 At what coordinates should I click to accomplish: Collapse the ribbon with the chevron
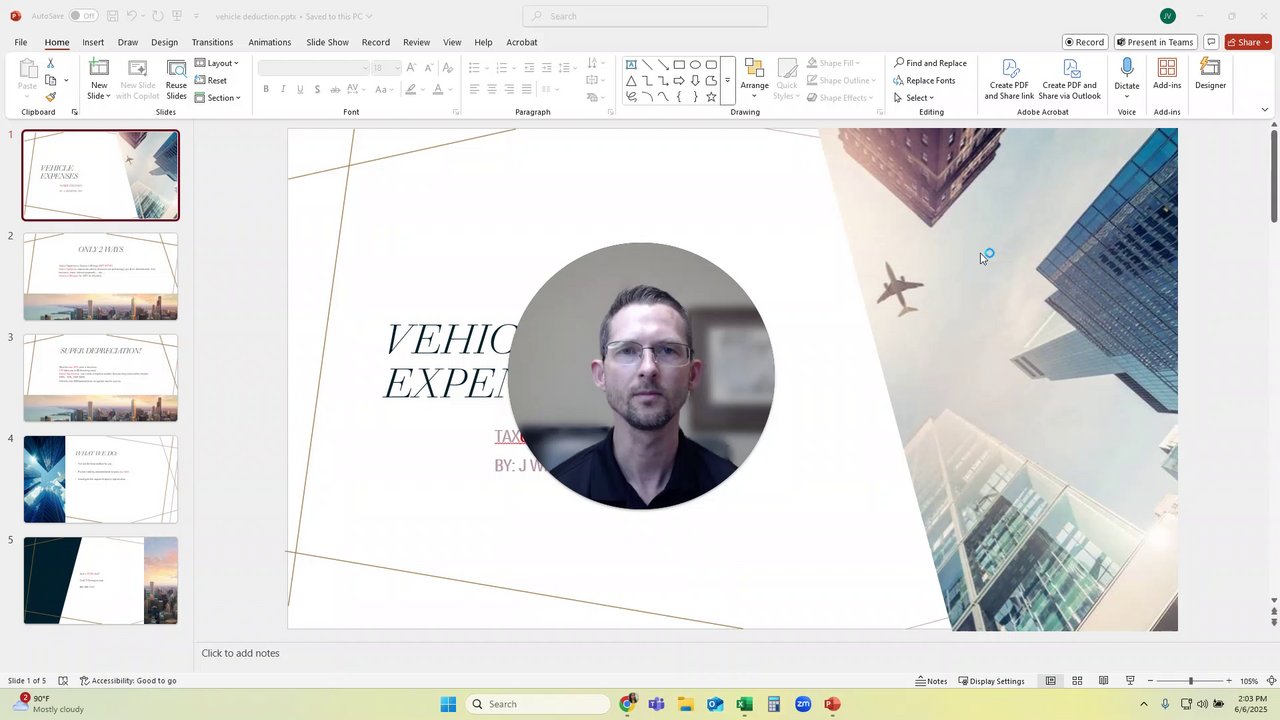coord(1264,110)
